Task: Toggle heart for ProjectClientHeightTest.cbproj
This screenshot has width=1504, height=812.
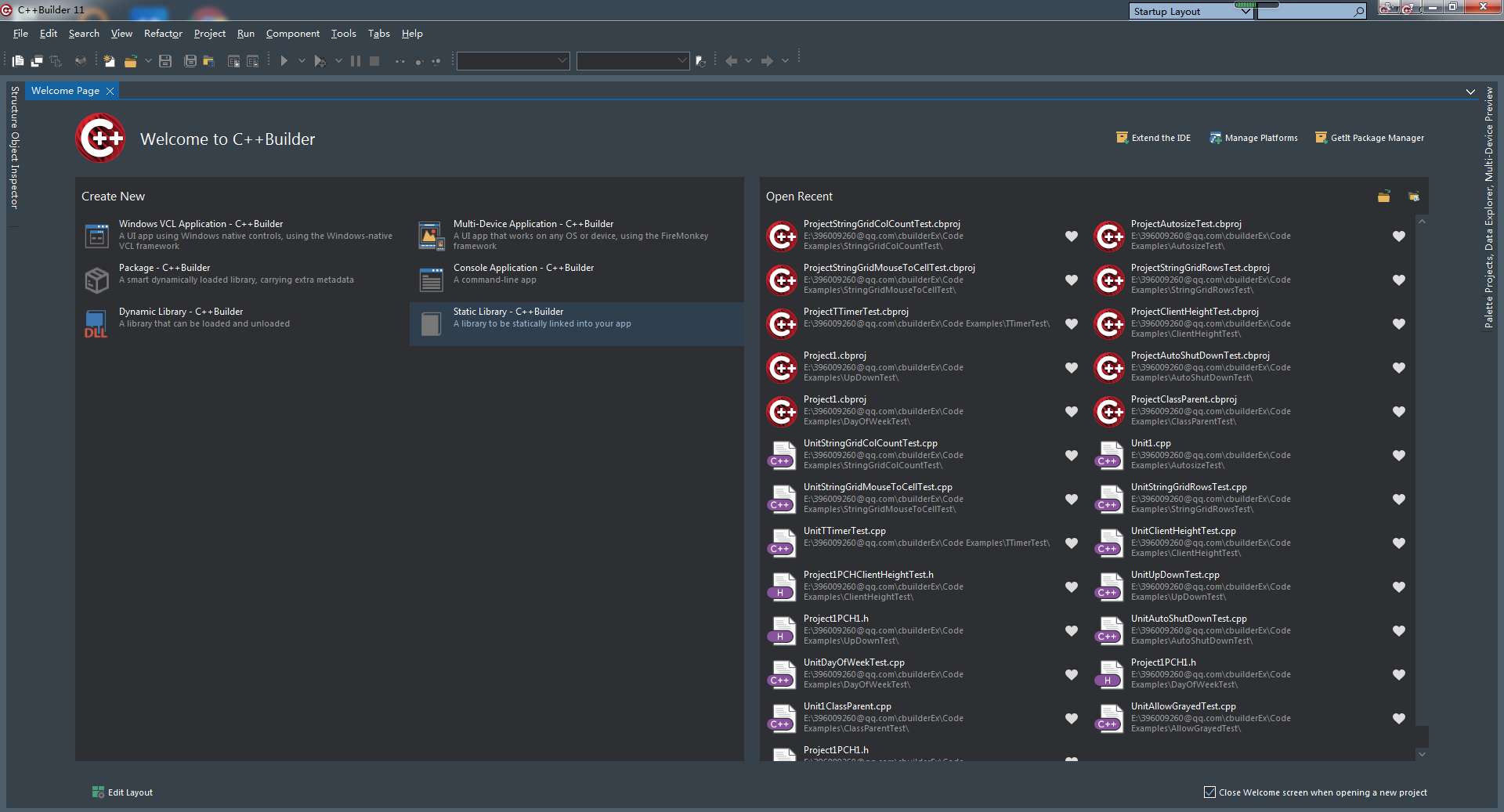Action: pyautogui.click(x=1399, y=323)
